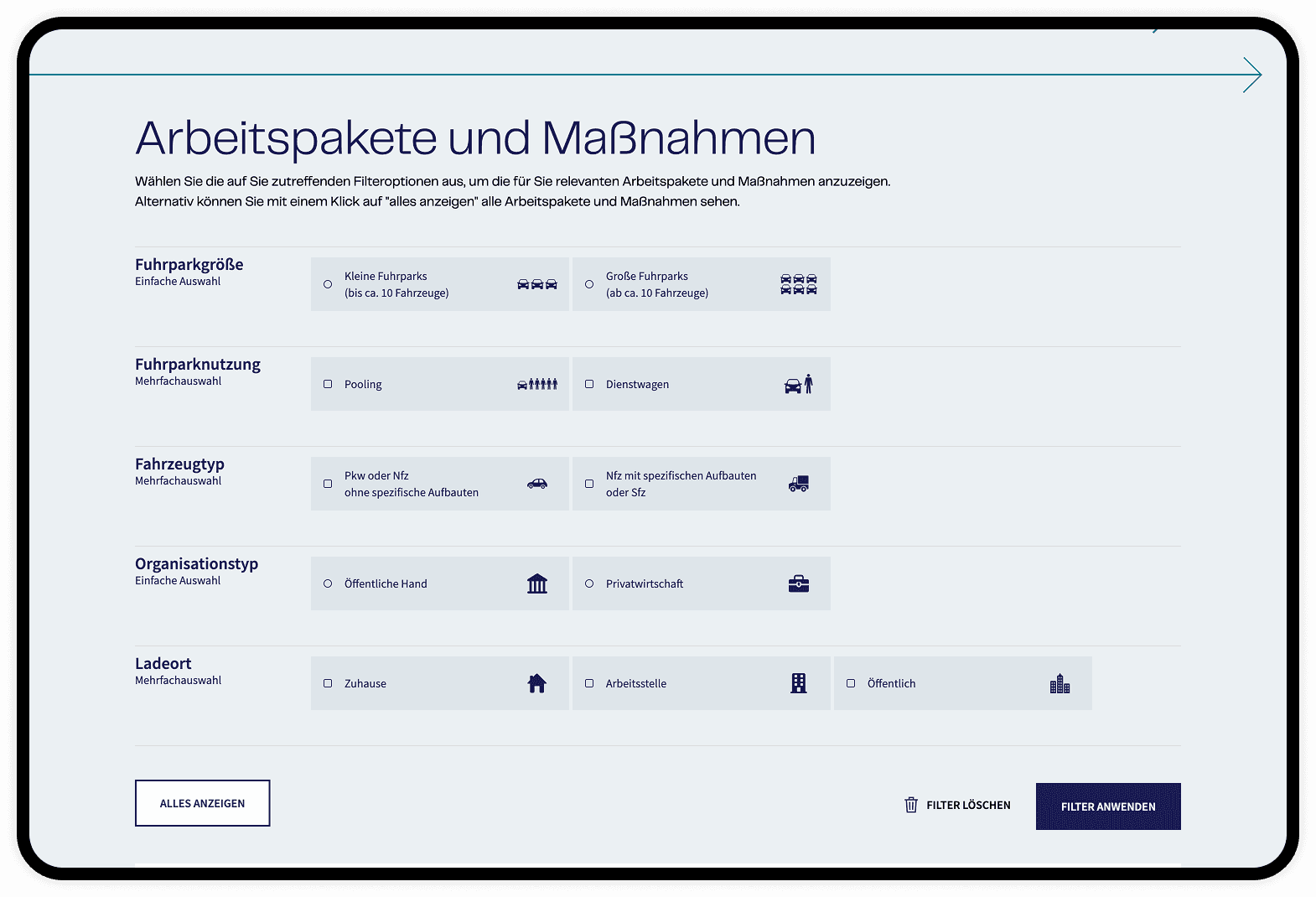The image size is (1316, 897).
Task: Select the Privatwirtschaft radio button
Action: pos(589,583)
